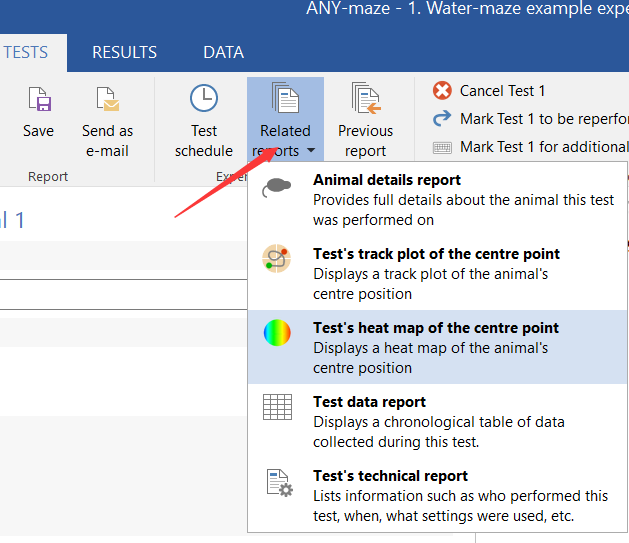Screen dimensions: 629x543
Task: Click the Send as e-mail envelope icon
Action: click(107, 100)
